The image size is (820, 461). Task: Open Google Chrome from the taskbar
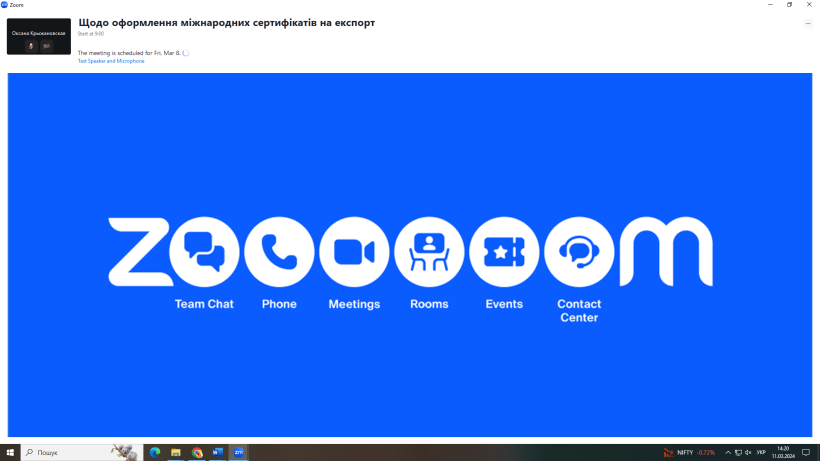197,453
